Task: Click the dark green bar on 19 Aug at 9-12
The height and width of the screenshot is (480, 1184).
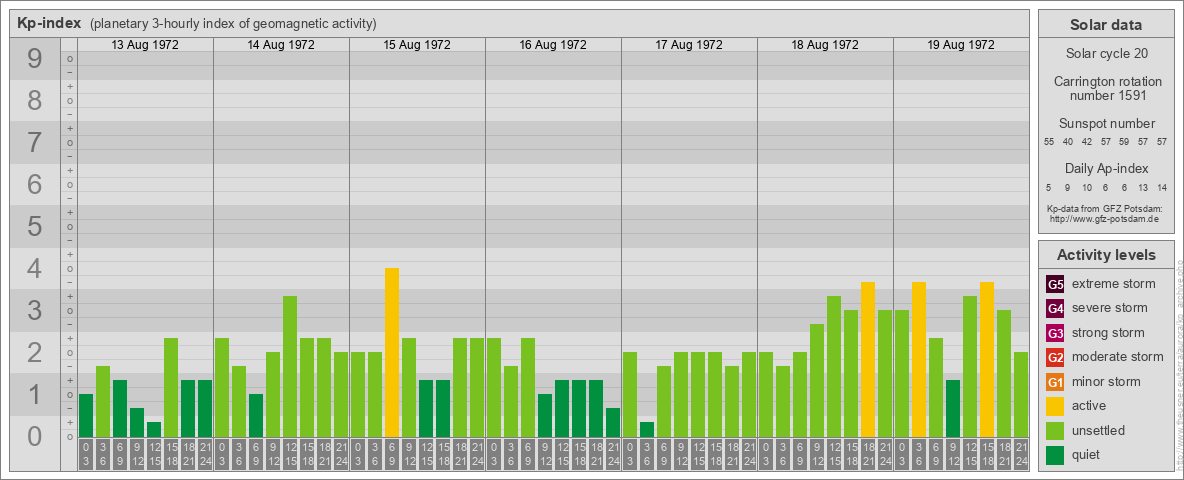Action: (x=952, y=408)
